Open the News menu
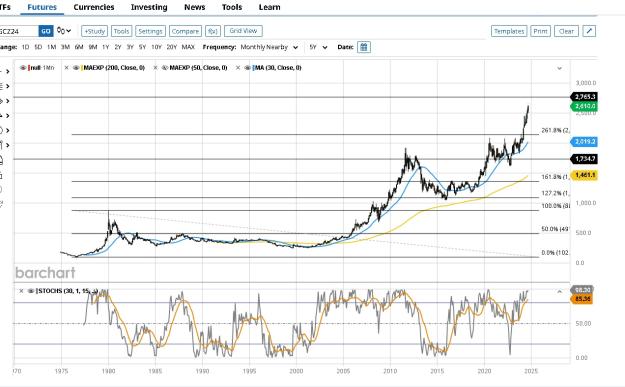This screenshot has width=625, height=387. point(195,7)
